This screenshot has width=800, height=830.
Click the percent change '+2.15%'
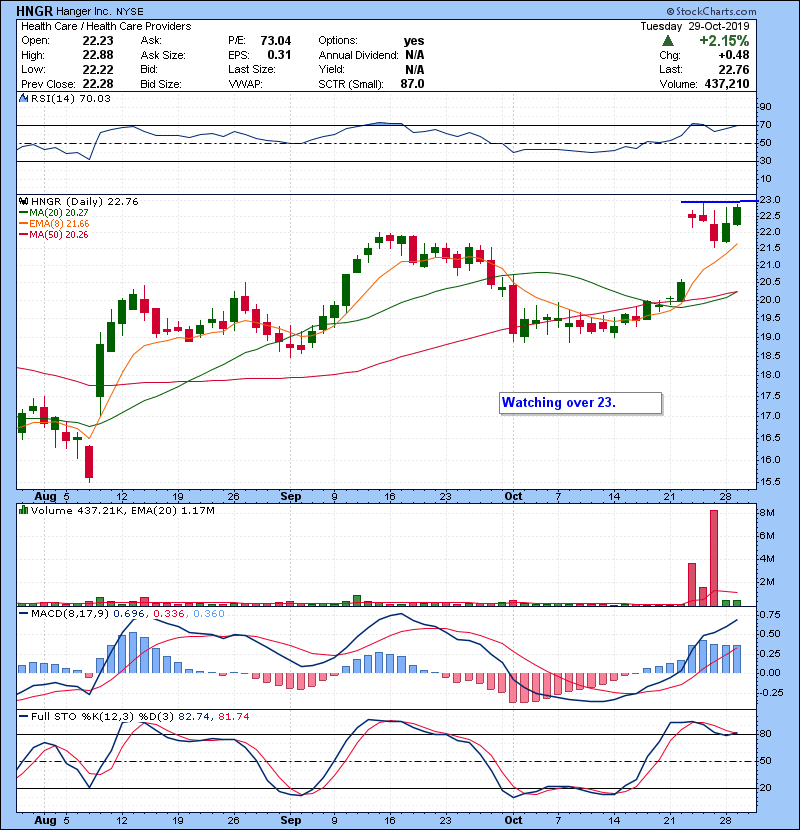point(724,41)
